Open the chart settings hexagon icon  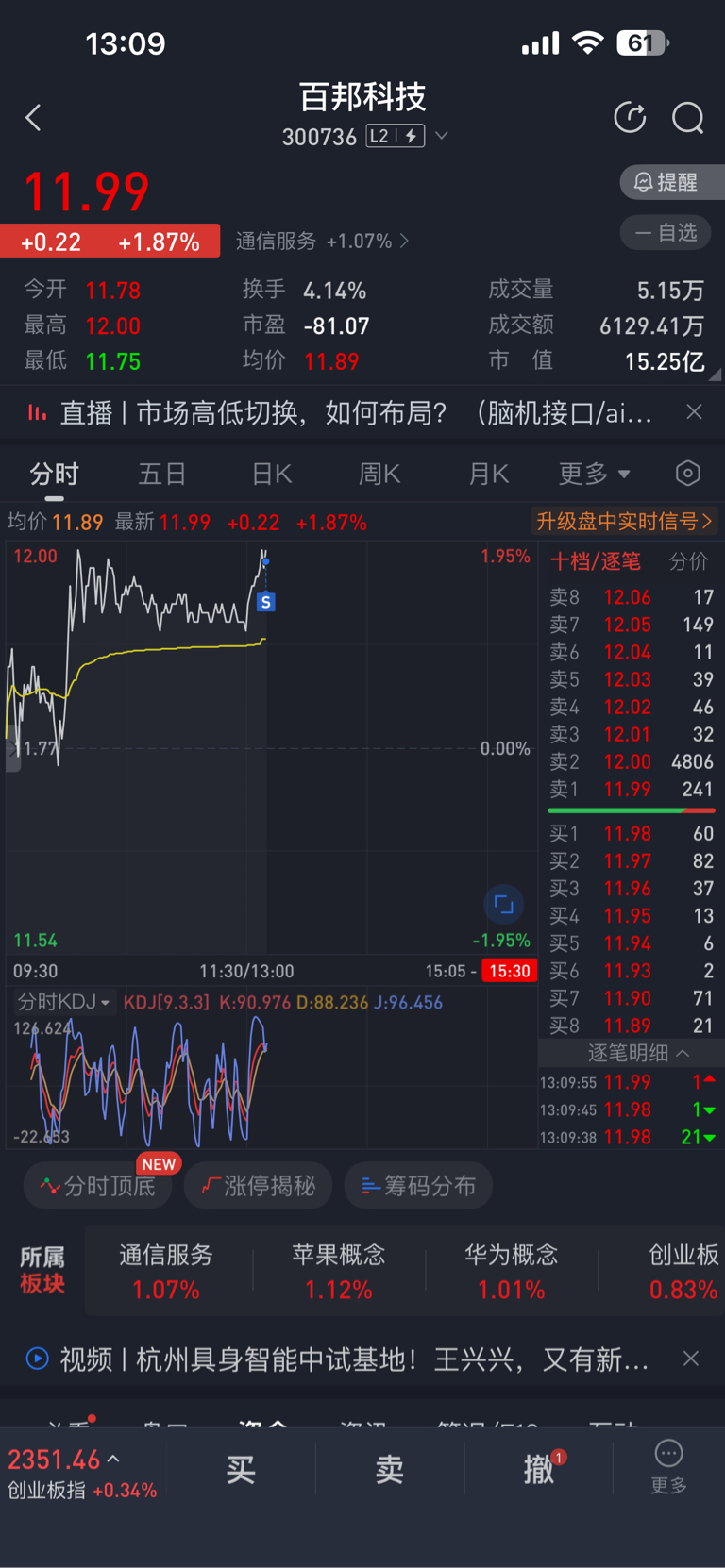click(688, 473)
